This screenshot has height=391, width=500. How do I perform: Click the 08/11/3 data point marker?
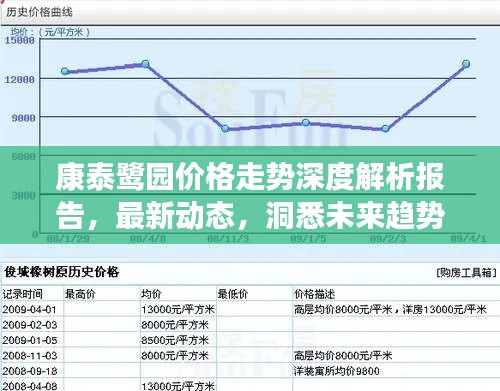225,129
